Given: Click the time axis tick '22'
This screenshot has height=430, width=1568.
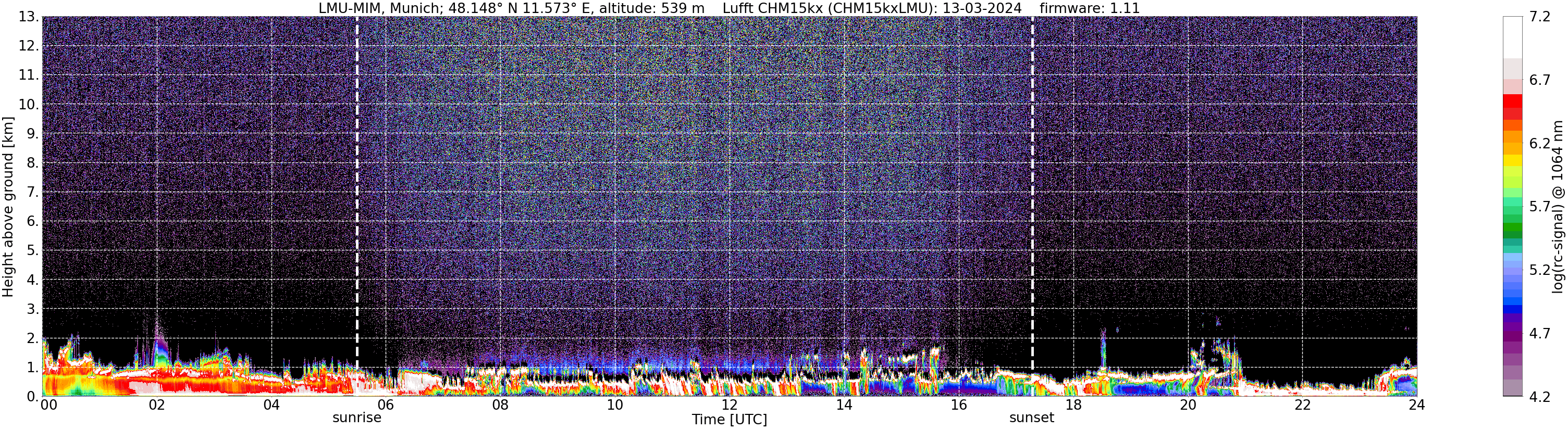Looking at the screenshot, I should pos(1303,405).
